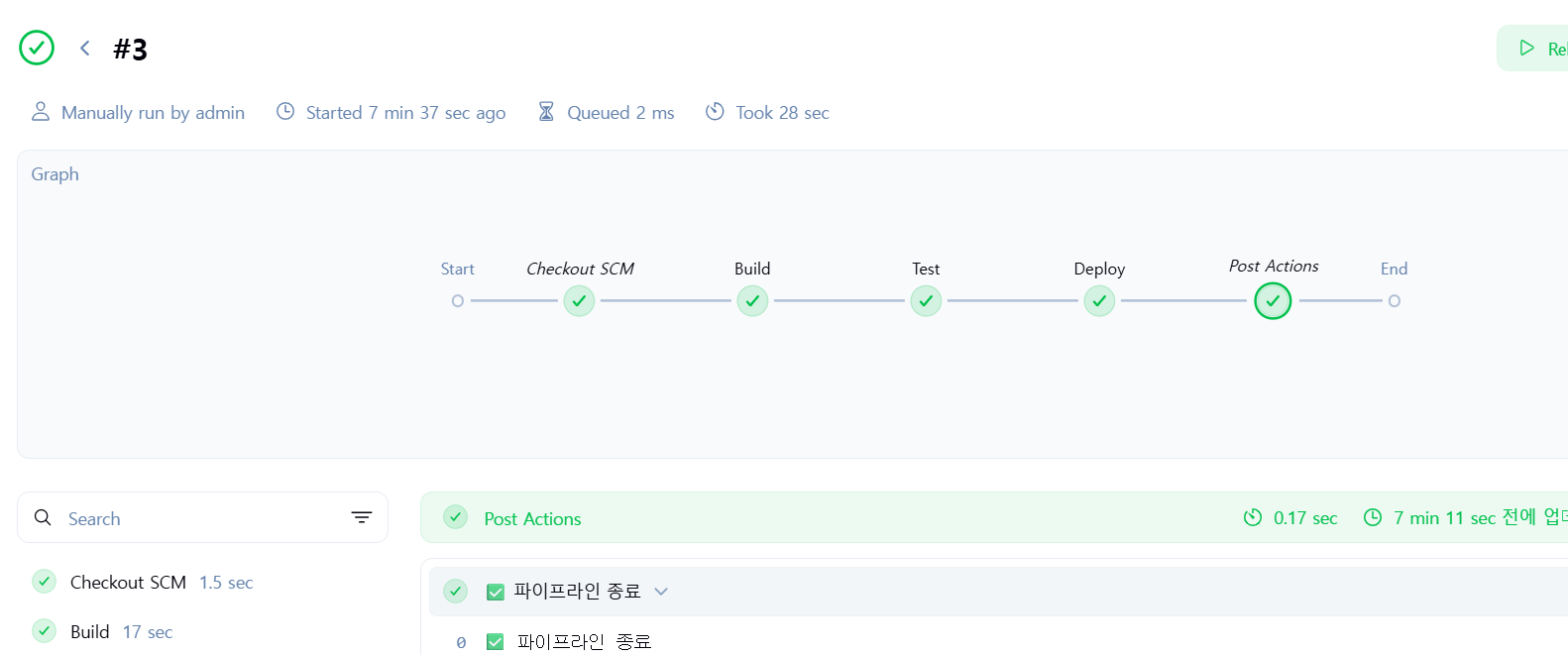This screenshot has width=1568, height=655.
Task: Click the Rebuild play button at top right
Action: tap(1533, 49)
